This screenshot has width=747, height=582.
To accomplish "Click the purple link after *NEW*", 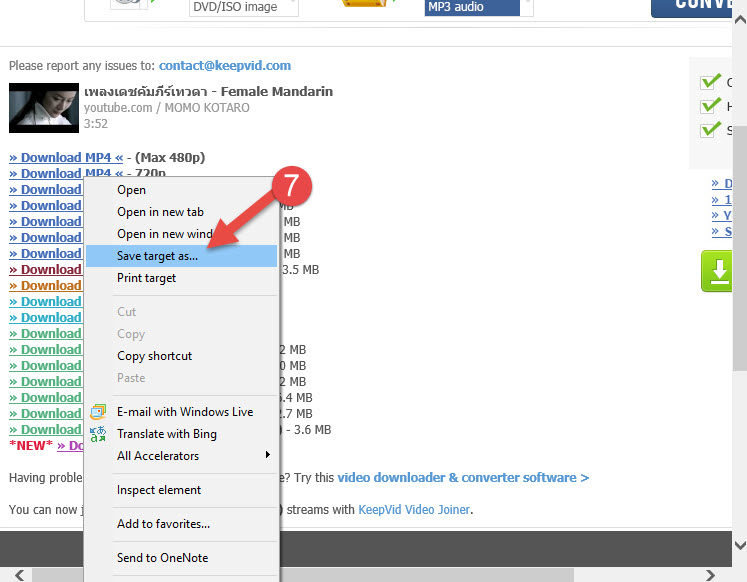I will coord(70,446).
